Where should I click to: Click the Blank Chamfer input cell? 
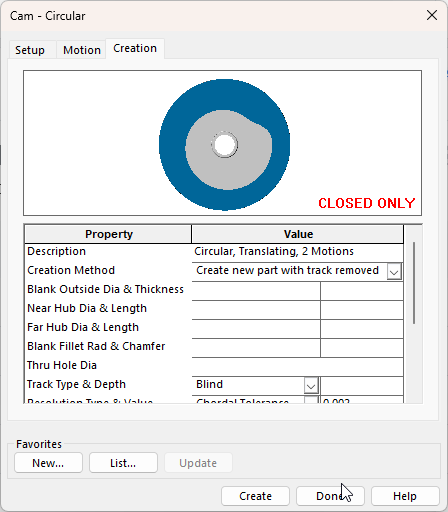362,348
